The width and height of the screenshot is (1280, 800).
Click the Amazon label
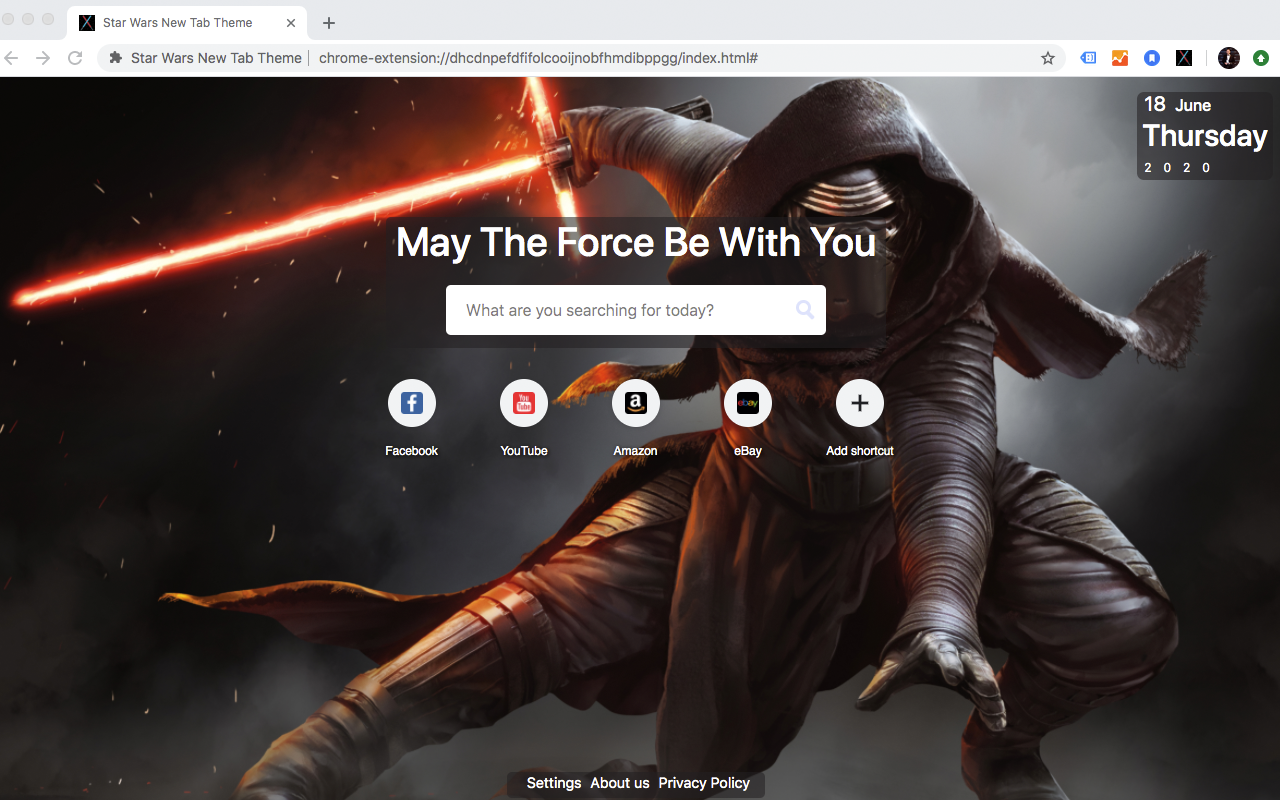coord(636,451)
